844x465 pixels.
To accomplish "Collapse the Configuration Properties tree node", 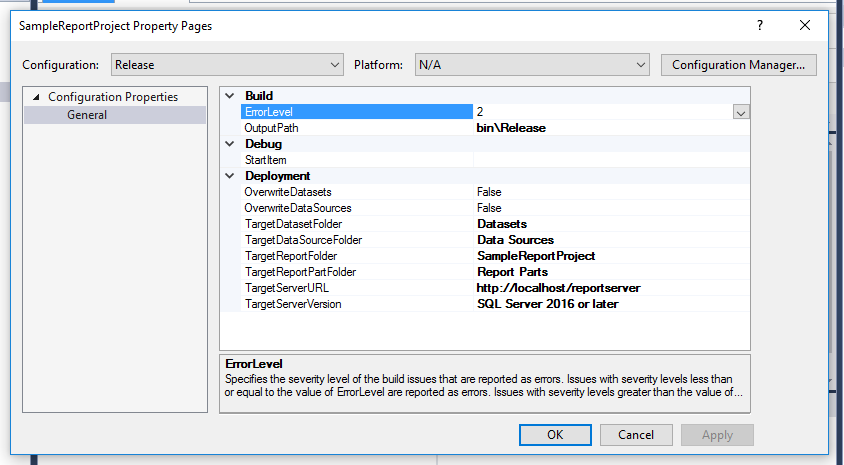I will coord(37,98).
